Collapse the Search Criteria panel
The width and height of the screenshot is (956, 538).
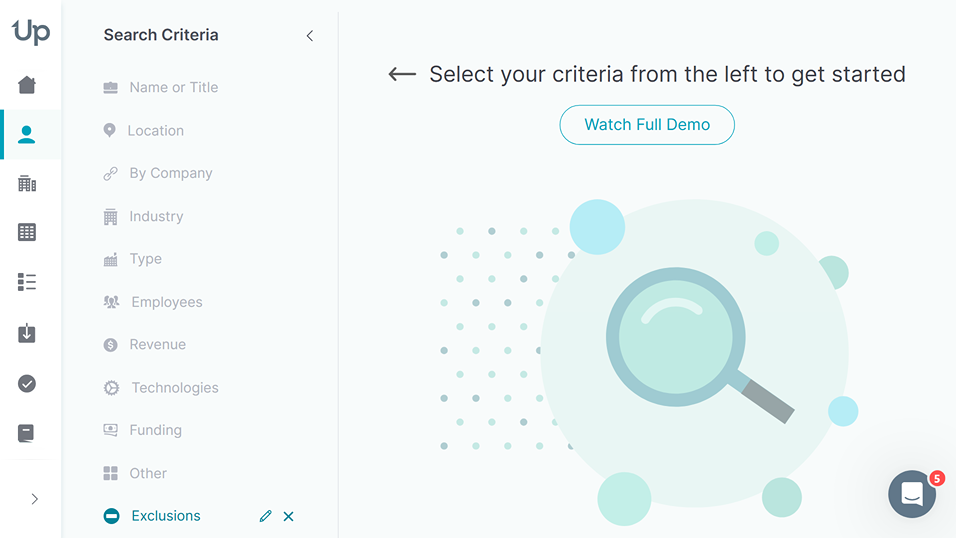coord(309,36)
